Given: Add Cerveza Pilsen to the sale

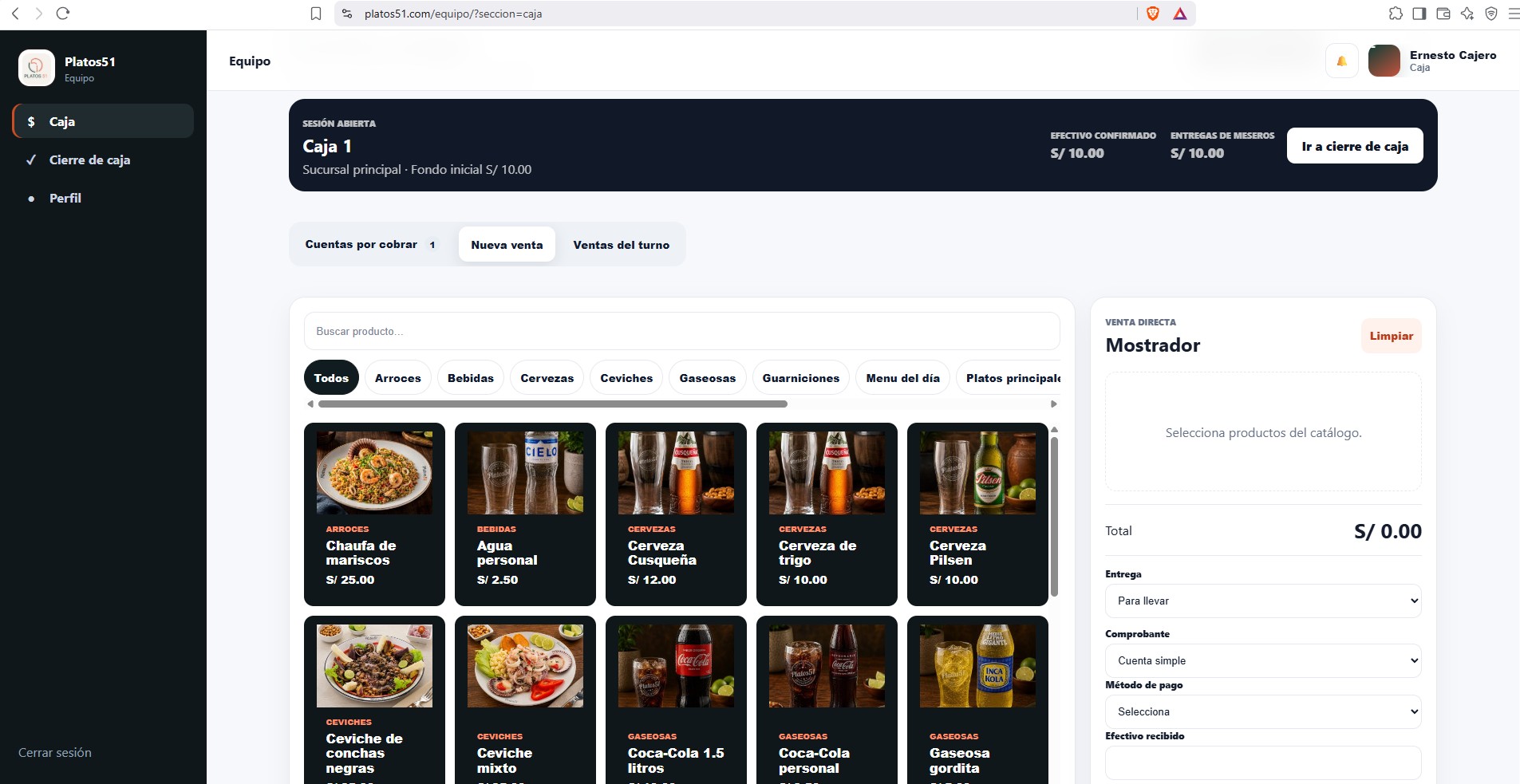Looking at the screenshot, I should [x=977, y=514].
